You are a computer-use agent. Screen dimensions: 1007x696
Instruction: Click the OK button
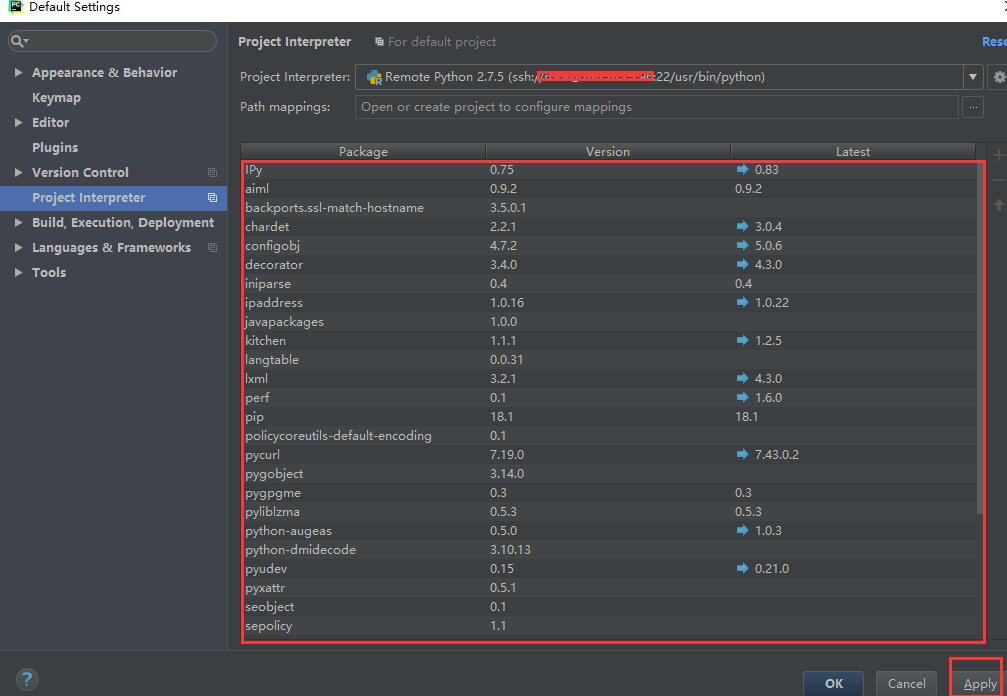834,684
